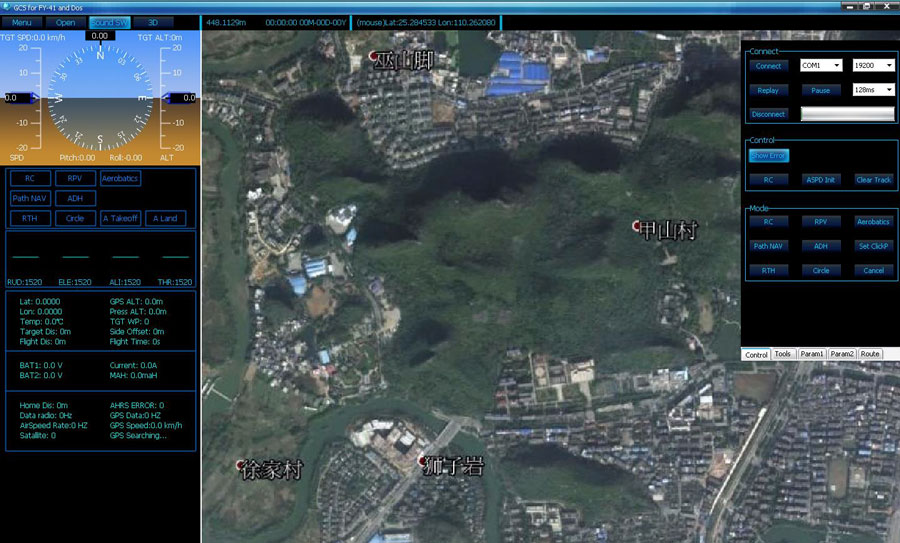
Task: Select RPV in the Mode group
Action: click(820, 222)
